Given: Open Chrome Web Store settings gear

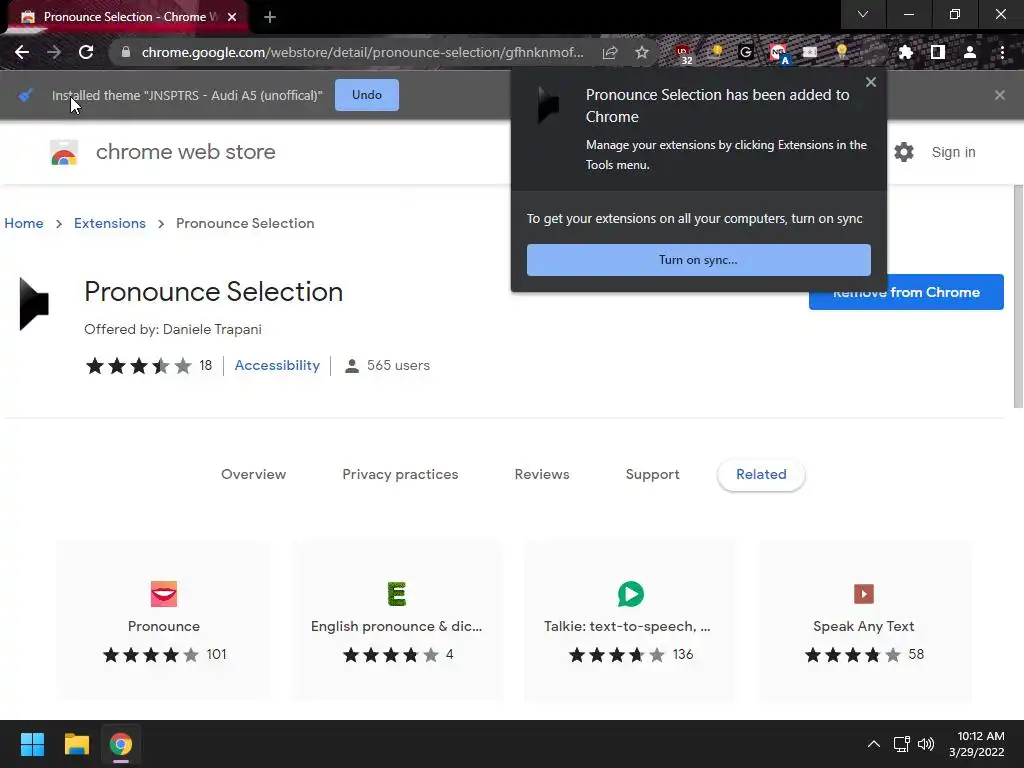Looking at the screenshot, I should pyautogui.click(x=904, y=152).
